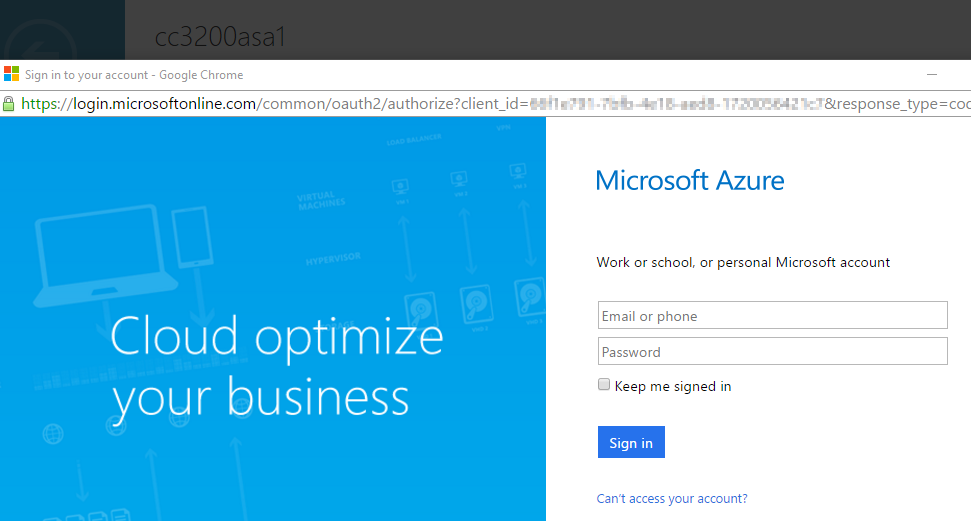Screen dimensions: 971x521
Task: Click the Microsoft logo in title bar
Action: click(x=11, y=74)
